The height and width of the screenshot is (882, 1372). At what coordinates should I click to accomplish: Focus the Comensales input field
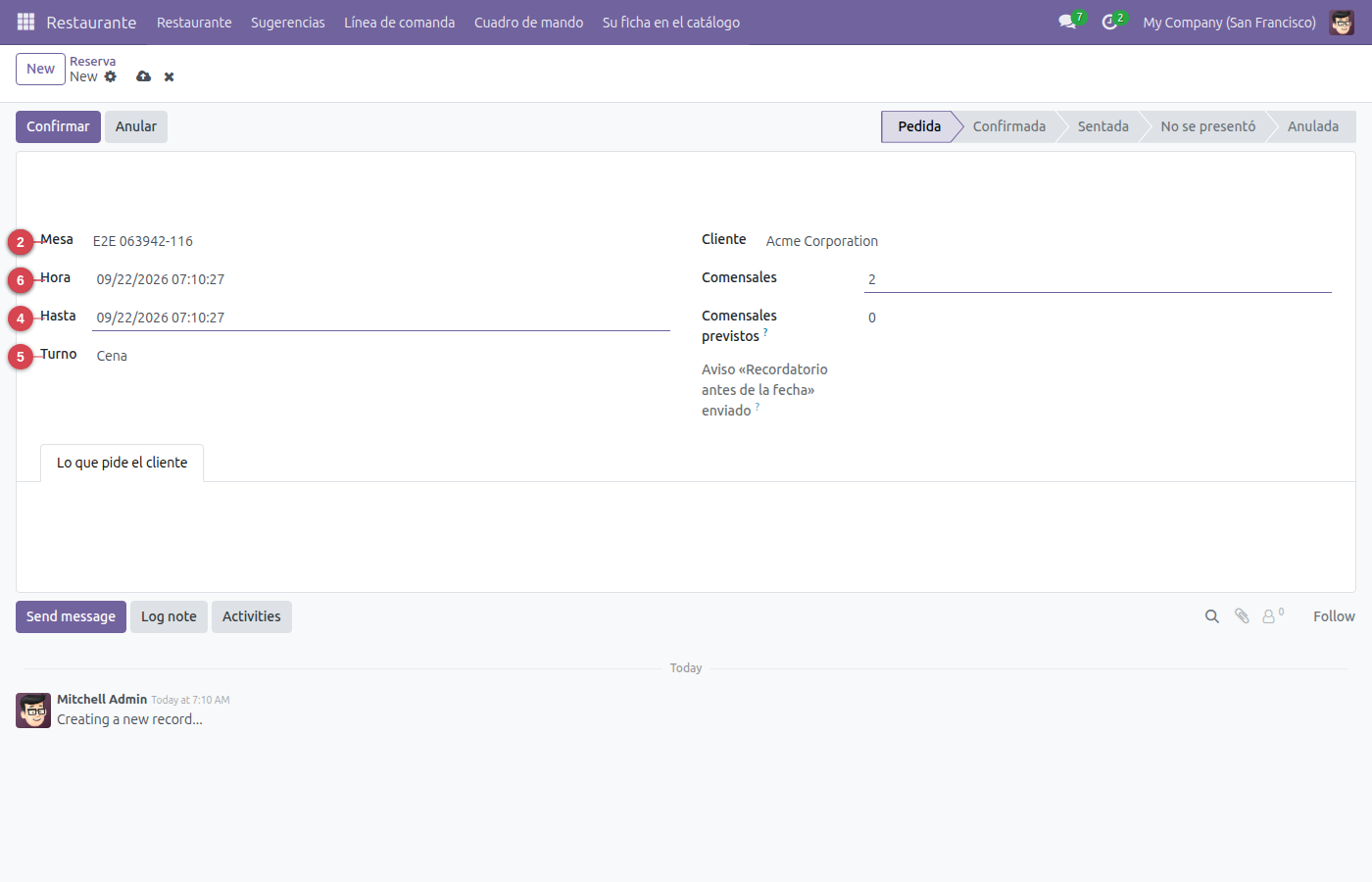click(x=1098, y=279)
